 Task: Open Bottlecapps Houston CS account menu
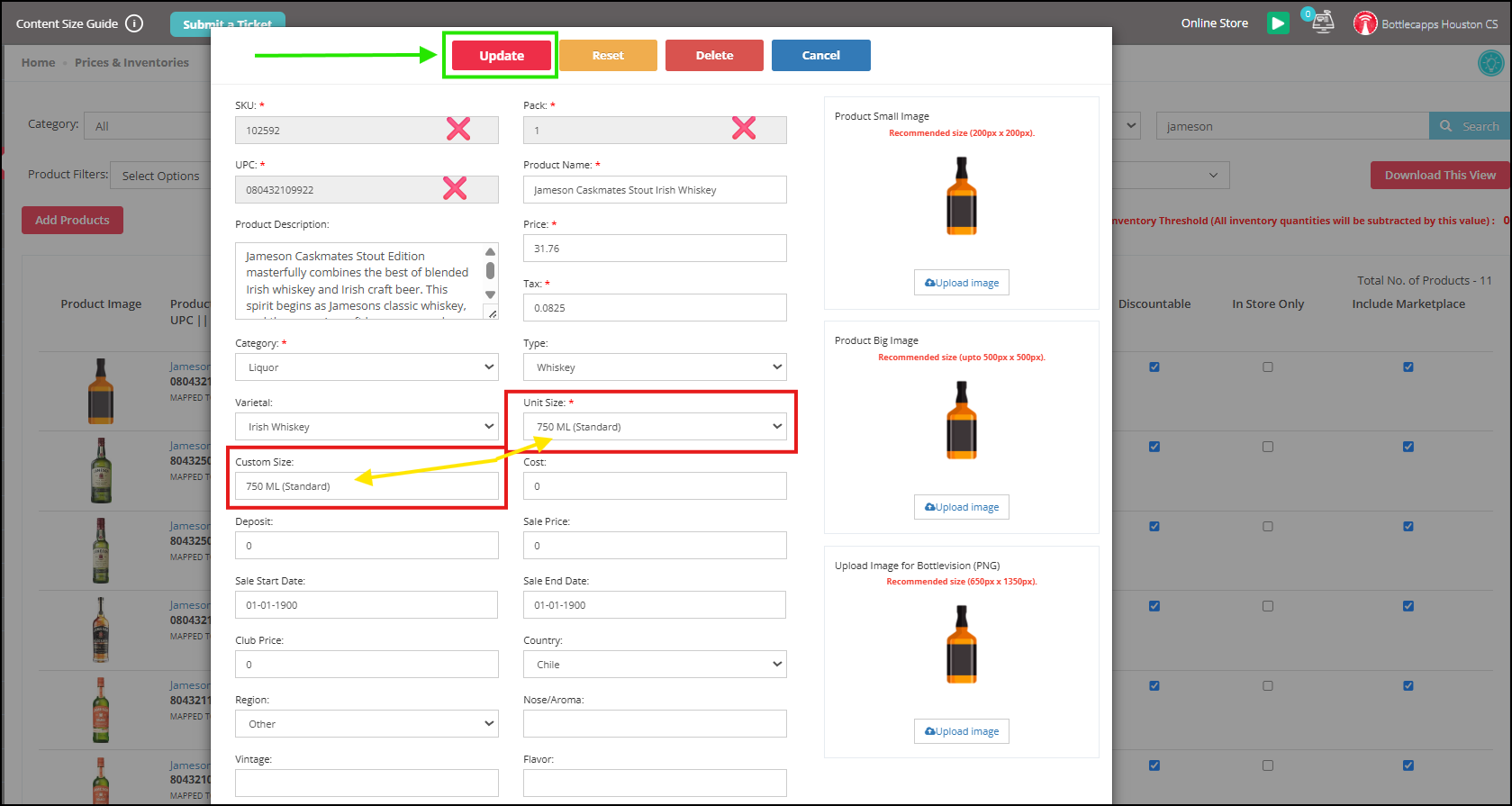pos(1439,24)
